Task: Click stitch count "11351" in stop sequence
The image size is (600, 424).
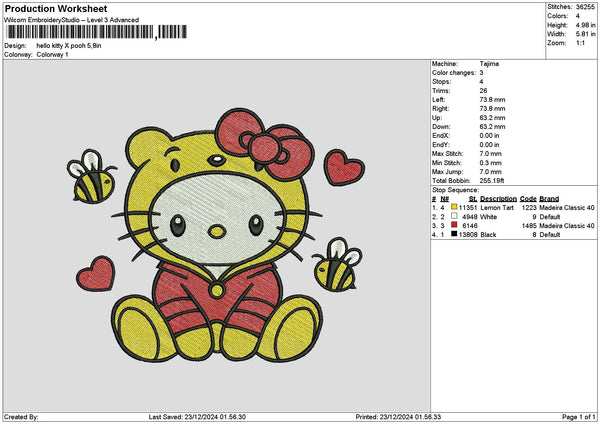Action: 468,208
